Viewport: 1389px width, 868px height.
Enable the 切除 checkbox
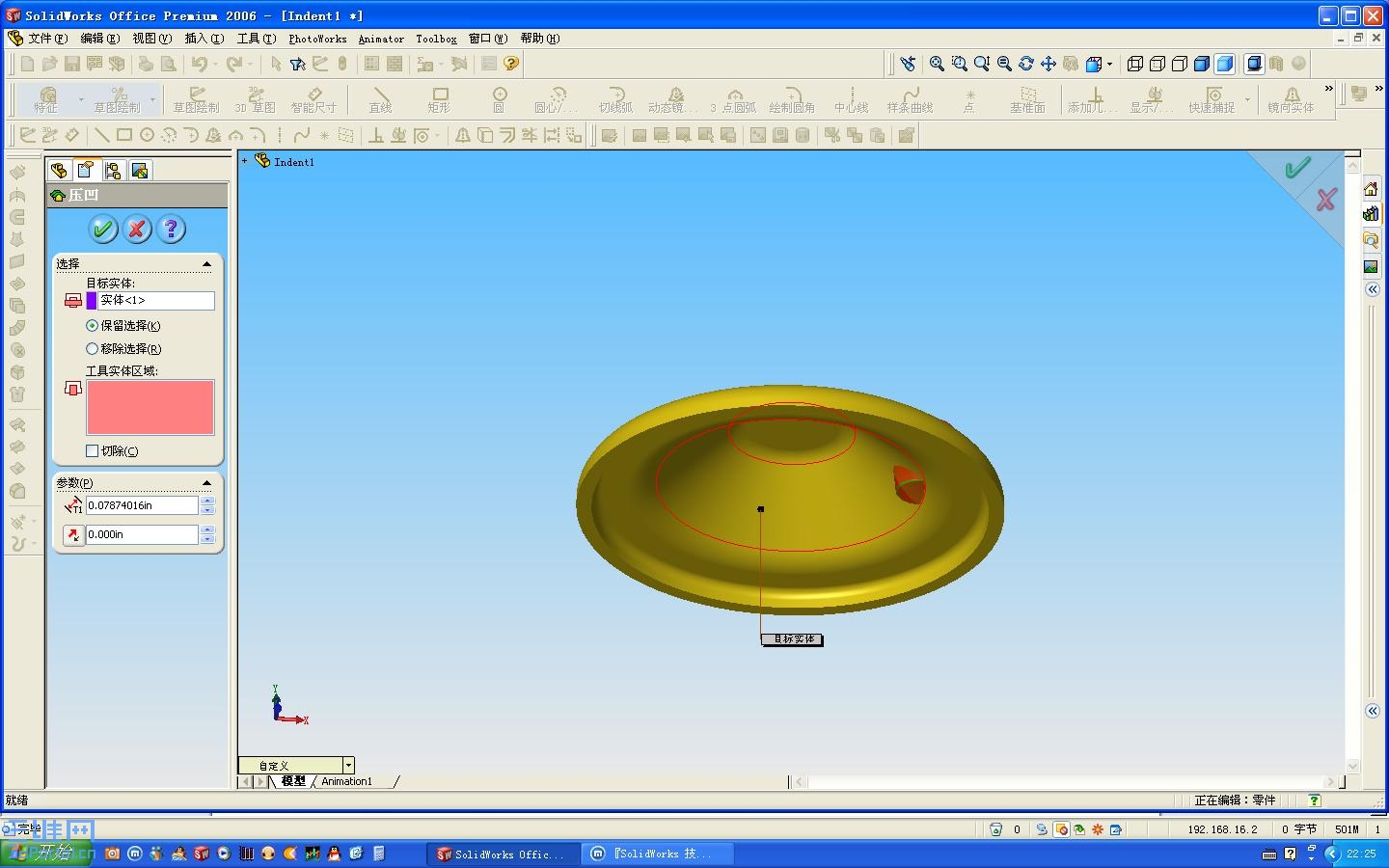tap(93, 450)
